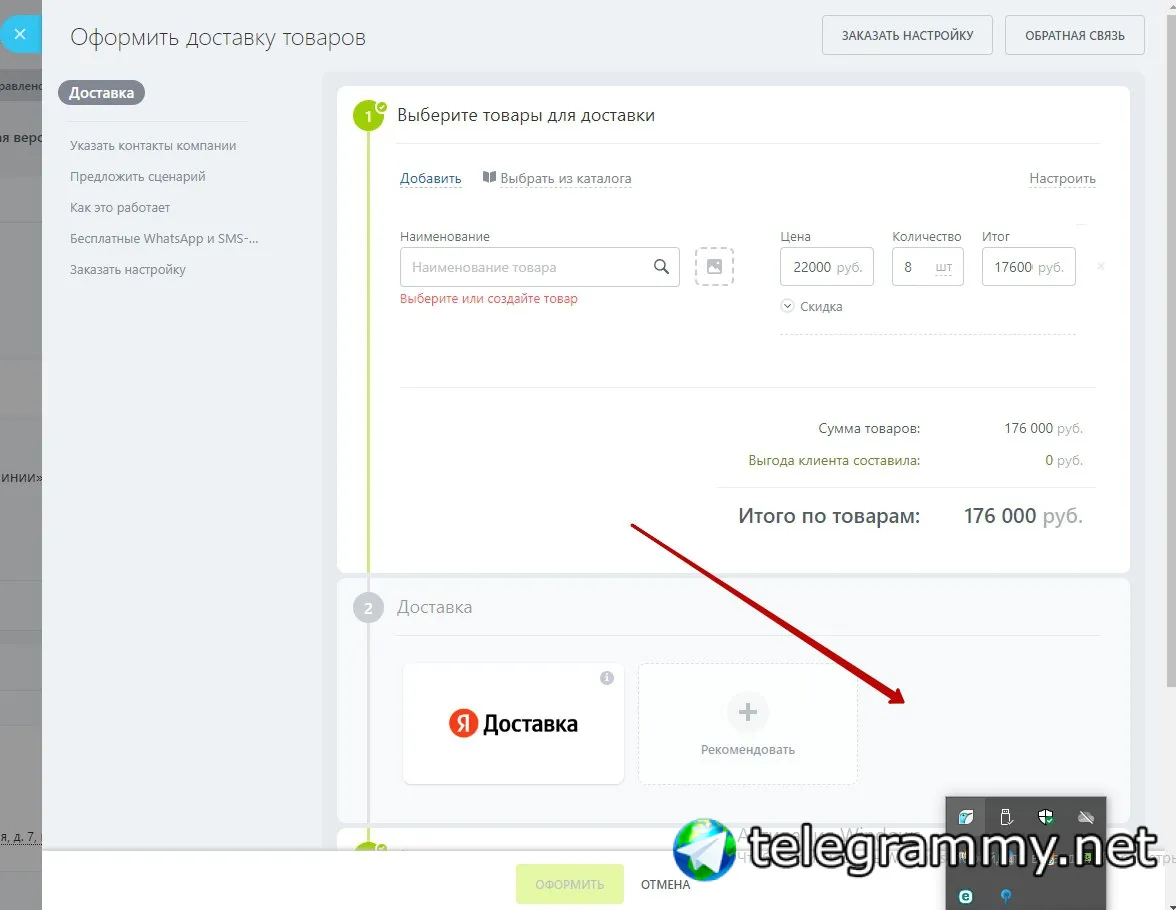
Task: Click the Настроить link
Action: (x=1062, y=179)
